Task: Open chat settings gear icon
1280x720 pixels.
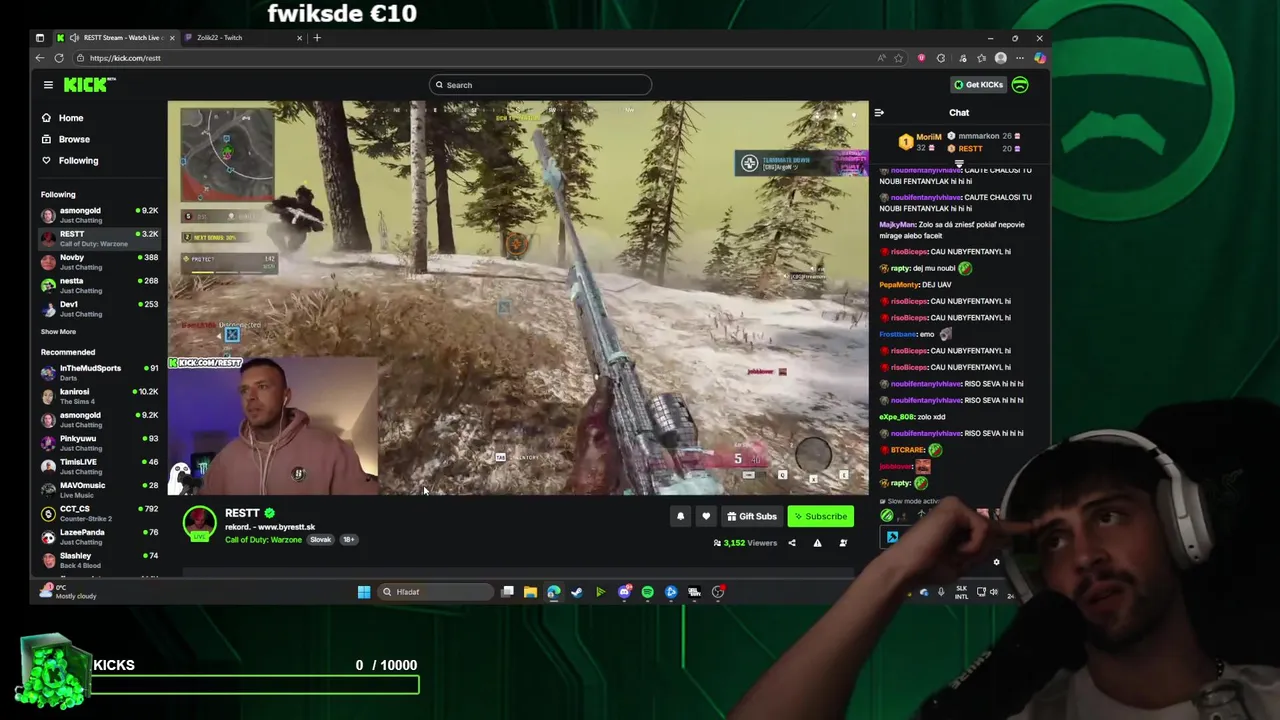Action: coord(996,562)
